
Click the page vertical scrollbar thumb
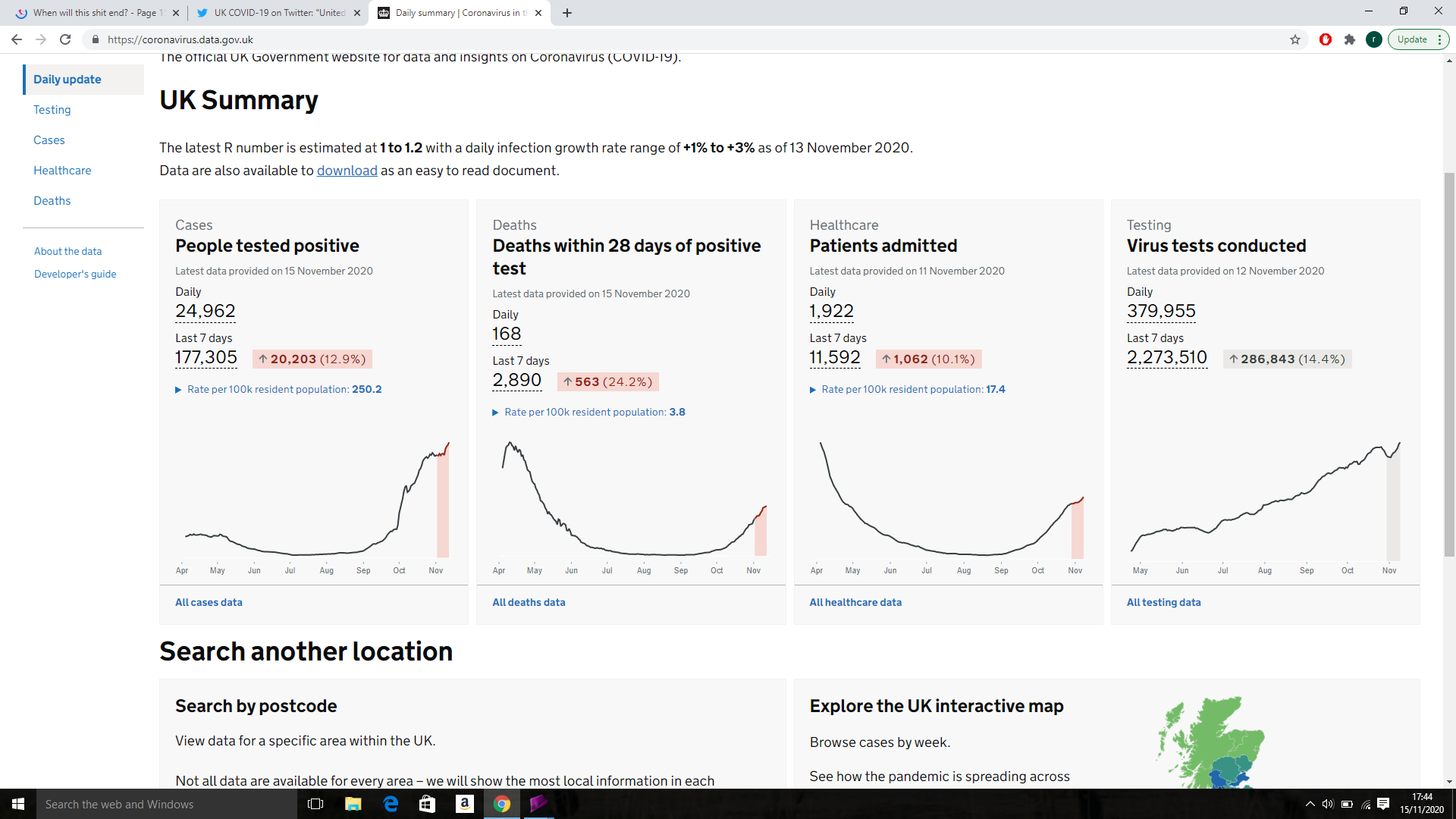(x=1449, y=364)
